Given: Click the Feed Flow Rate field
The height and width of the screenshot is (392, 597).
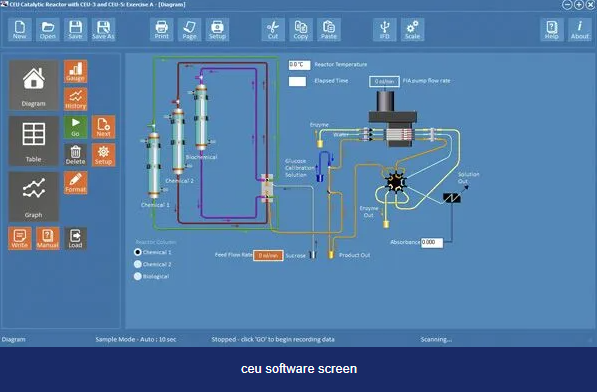Looking at the screenshot, I should click(x=268, y=255).
